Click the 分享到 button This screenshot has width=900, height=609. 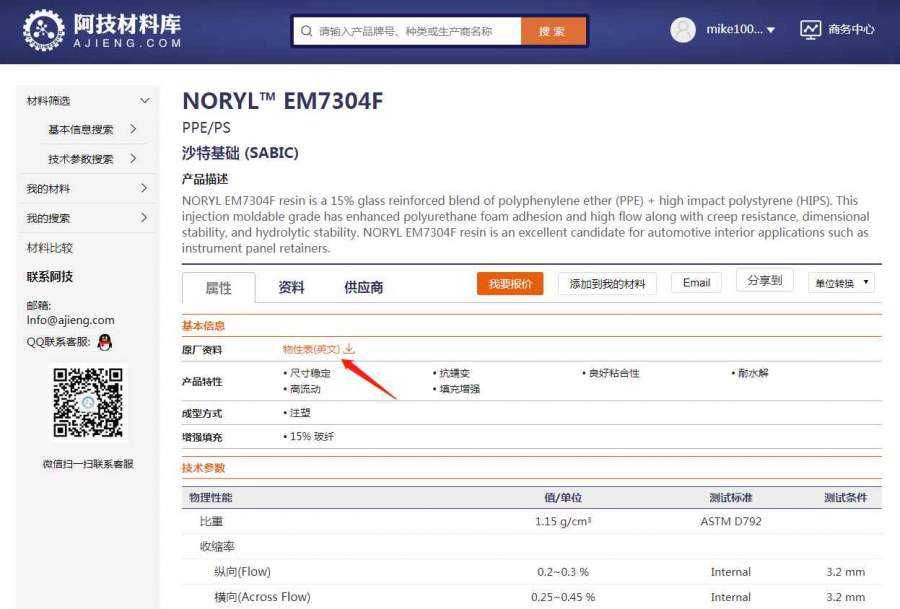765,280
